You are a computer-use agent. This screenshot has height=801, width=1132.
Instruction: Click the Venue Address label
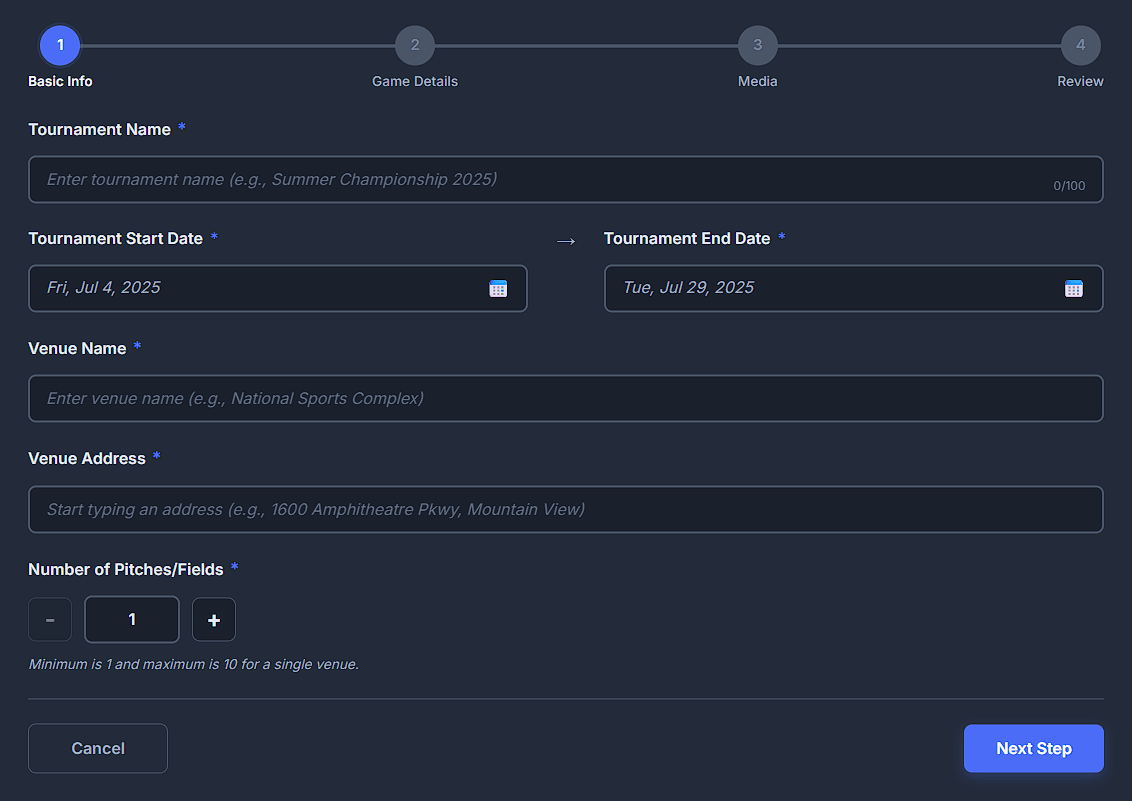[x=87, y=458]
